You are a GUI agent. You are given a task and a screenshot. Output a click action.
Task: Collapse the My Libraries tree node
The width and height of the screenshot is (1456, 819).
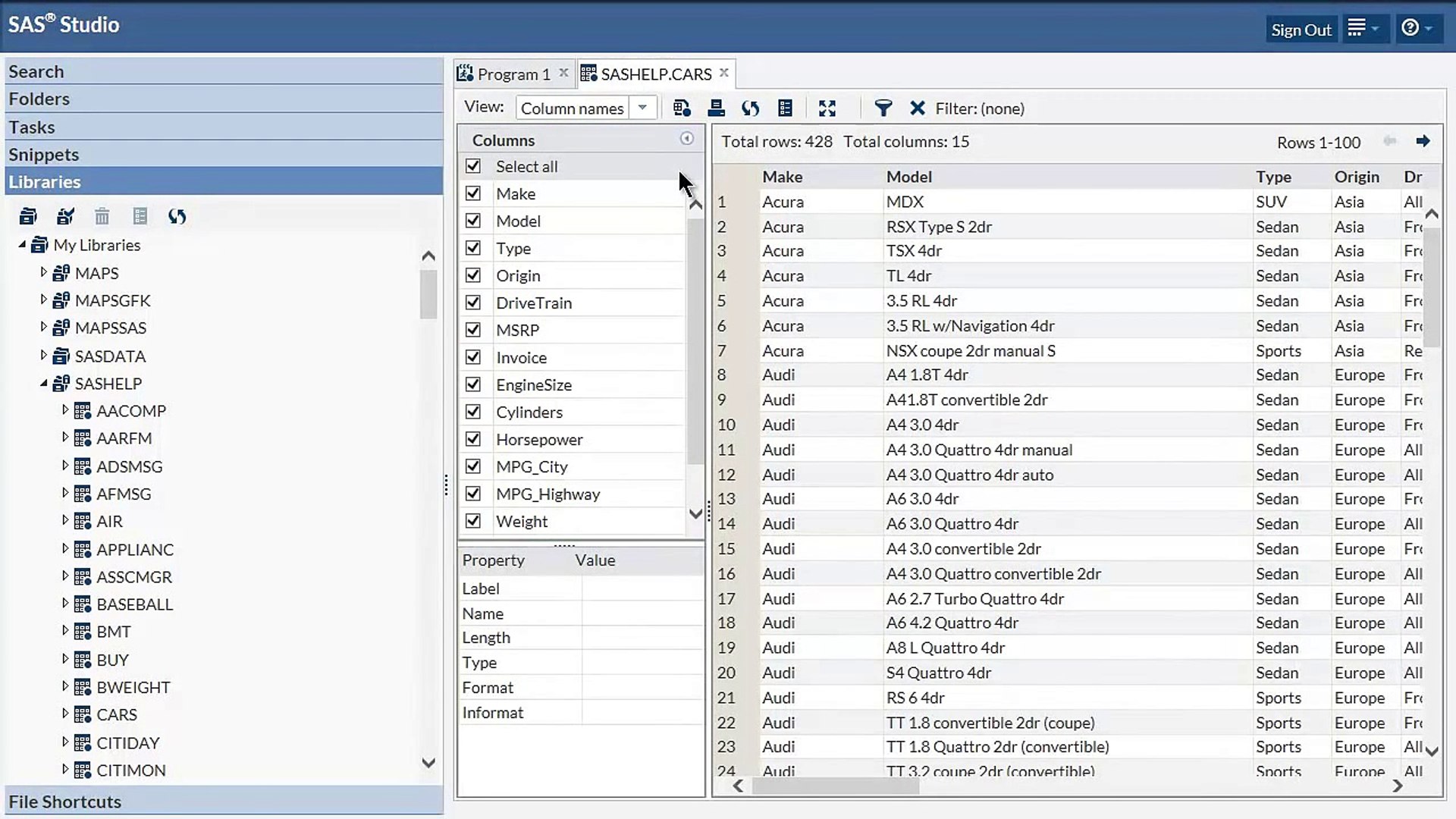pos(22,244)
